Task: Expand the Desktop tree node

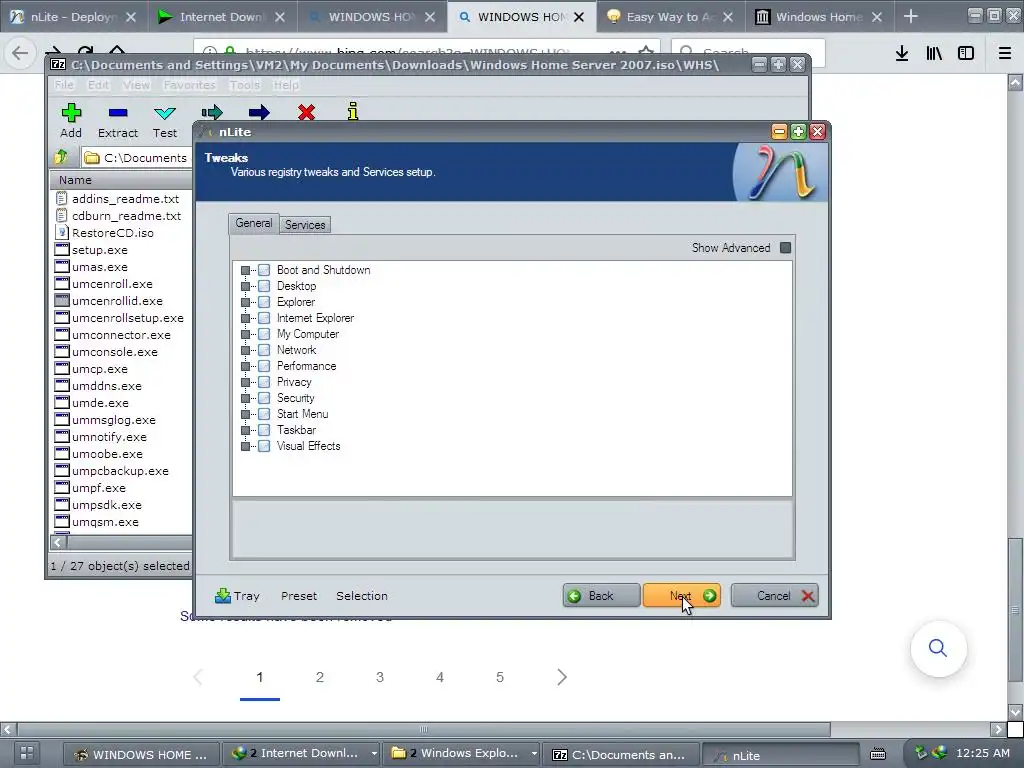Action: tap(246, 286)
